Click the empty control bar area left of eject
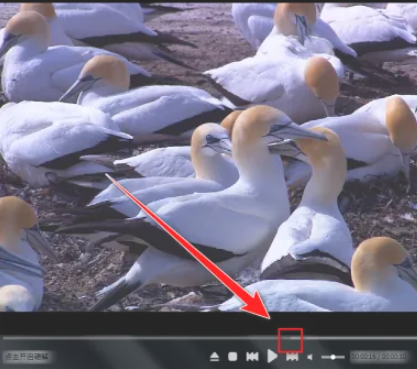The height and width of the screenshot is (369, 417). 130,357
